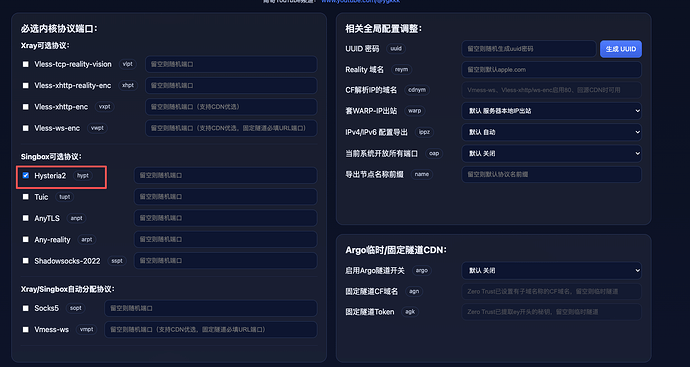Click the vlpt parameter badge
Image resolution: width=690 pixels, height=367 pixels.
pos(128,64)
